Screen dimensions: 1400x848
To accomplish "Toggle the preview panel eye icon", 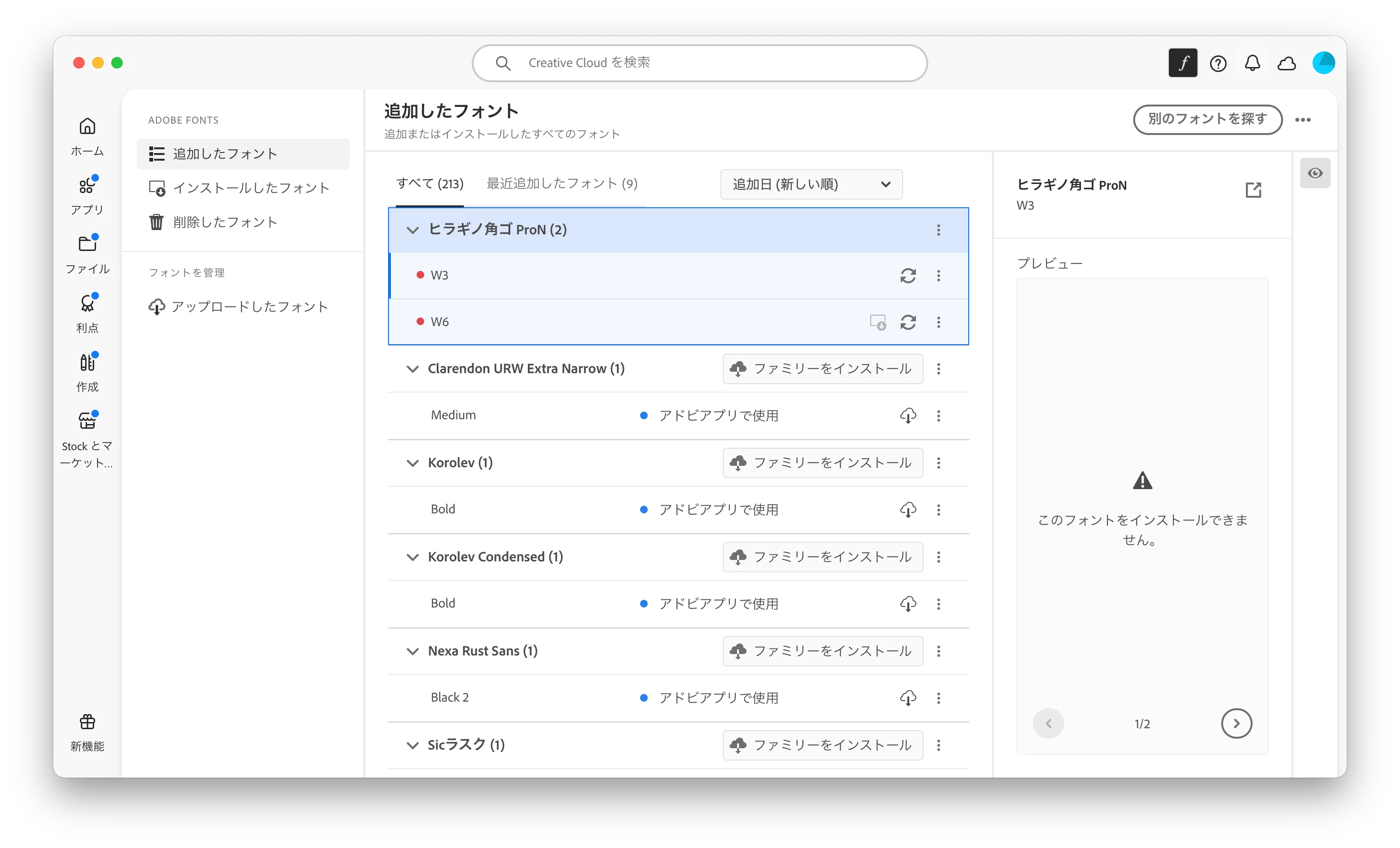I will (1315, 173).
